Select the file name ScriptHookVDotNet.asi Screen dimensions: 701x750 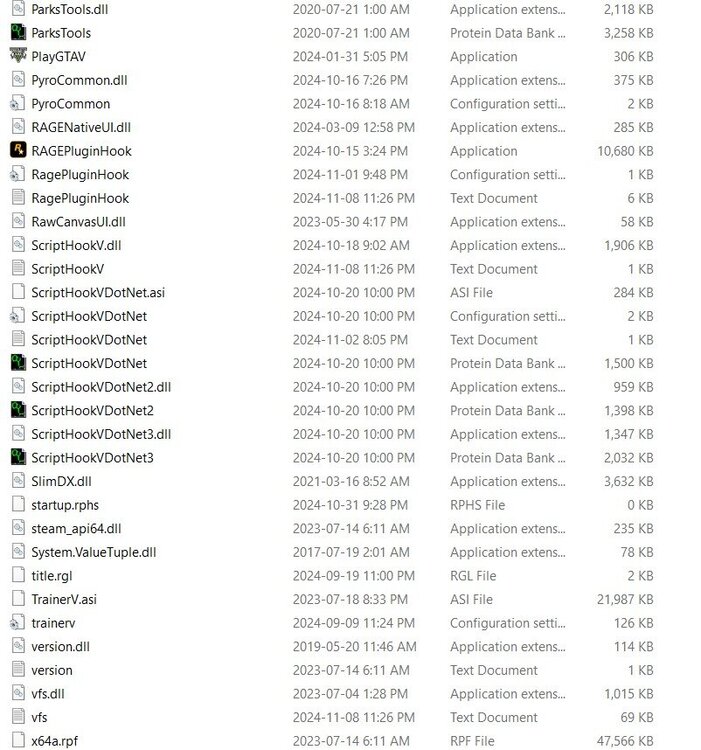(x=98, y=292)
